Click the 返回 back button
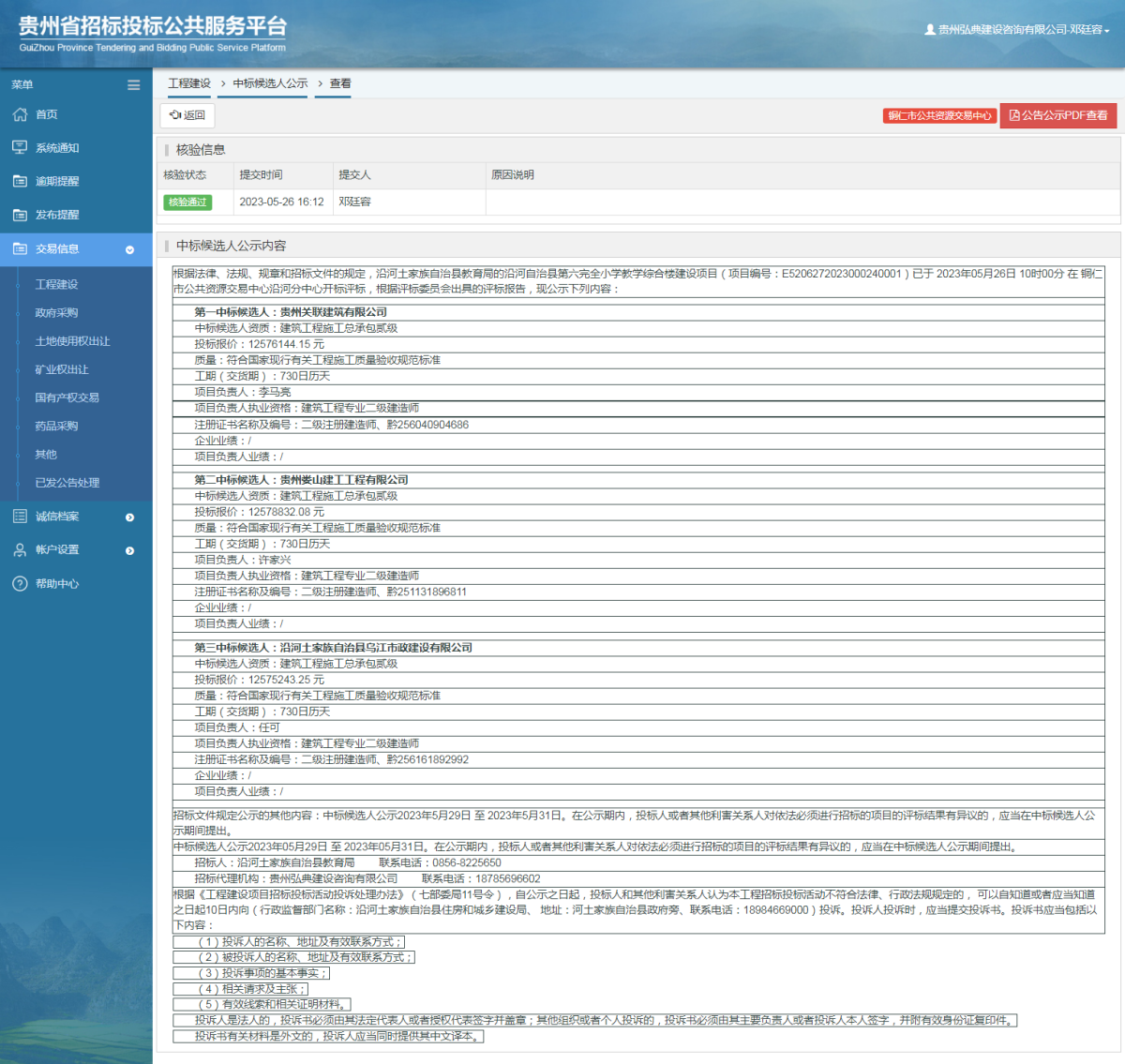 pyautogui.click(x=187, y=115)
